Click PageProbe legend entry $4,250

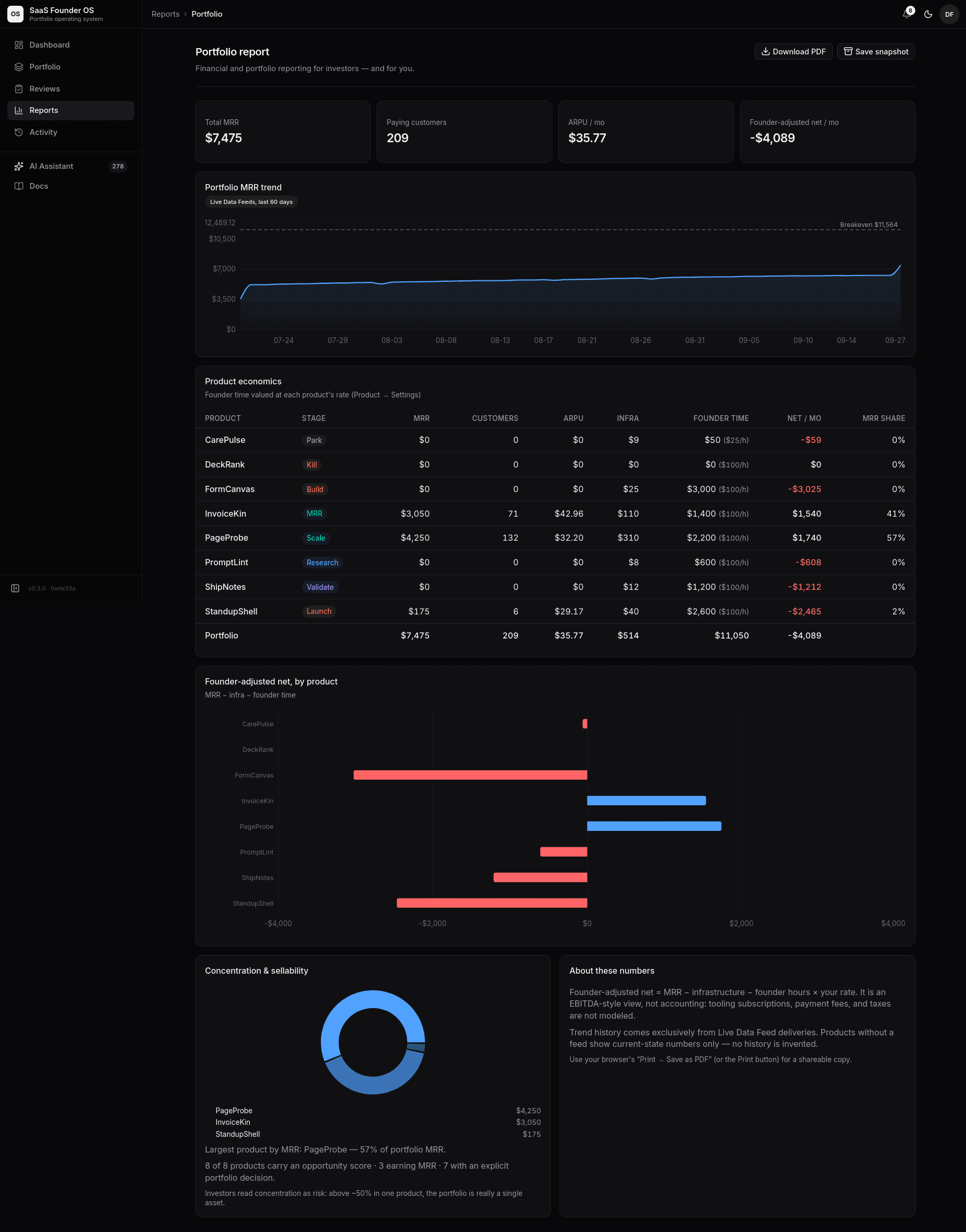(x=373, y=1111)
